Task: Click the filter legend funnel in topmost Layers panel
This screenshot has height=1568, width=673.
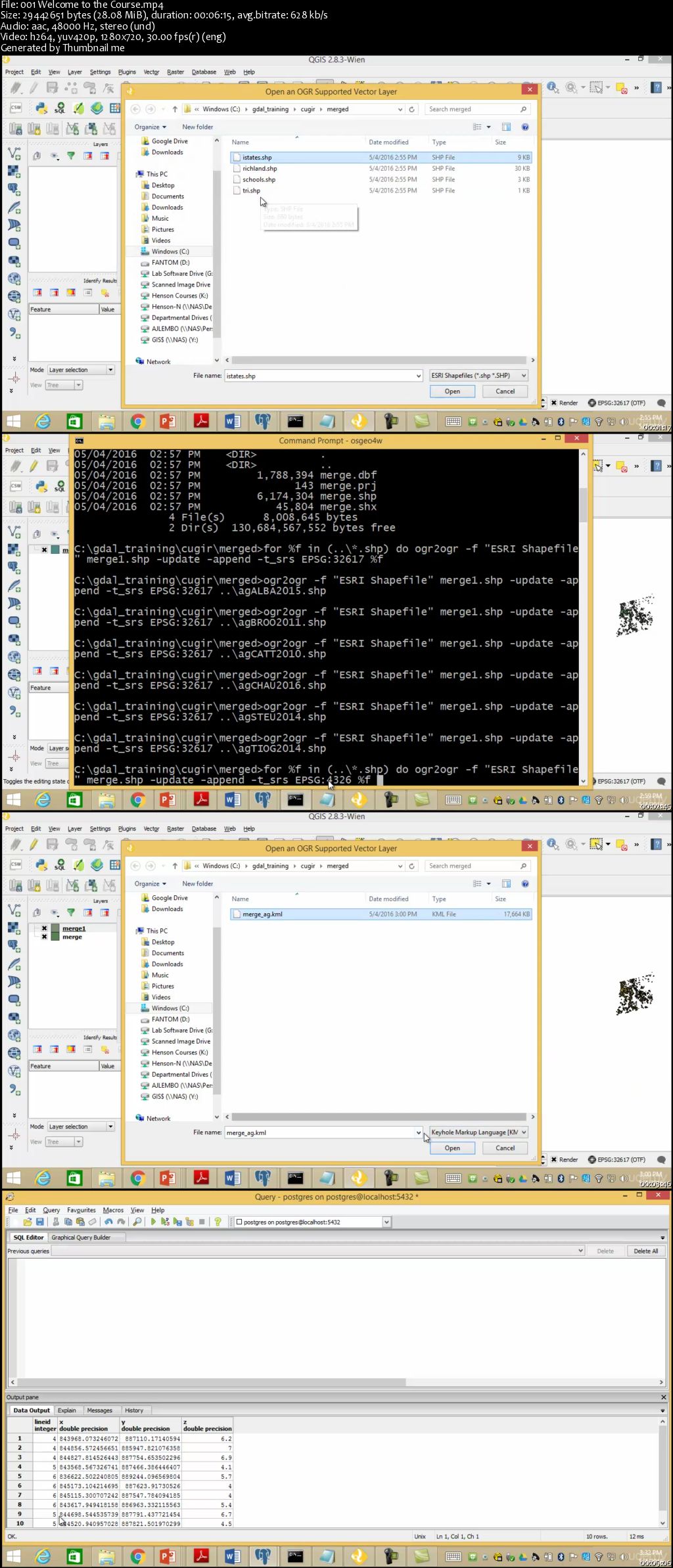Action: click(70, 156)
